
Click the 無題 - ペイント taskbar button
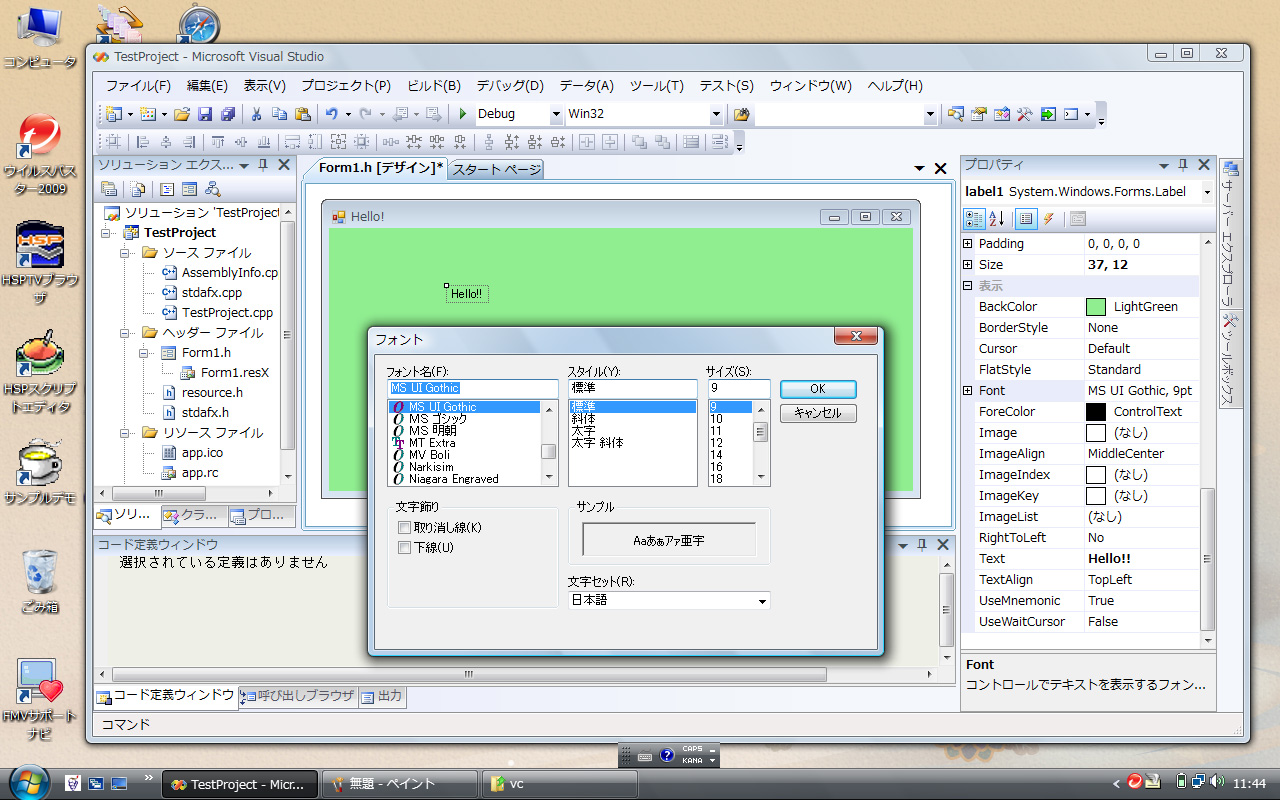[x=399, y=784]
